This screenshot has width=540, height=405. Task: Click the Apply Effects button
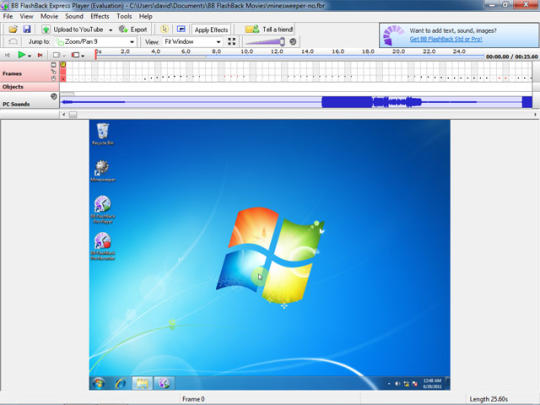tap(211, 30)
